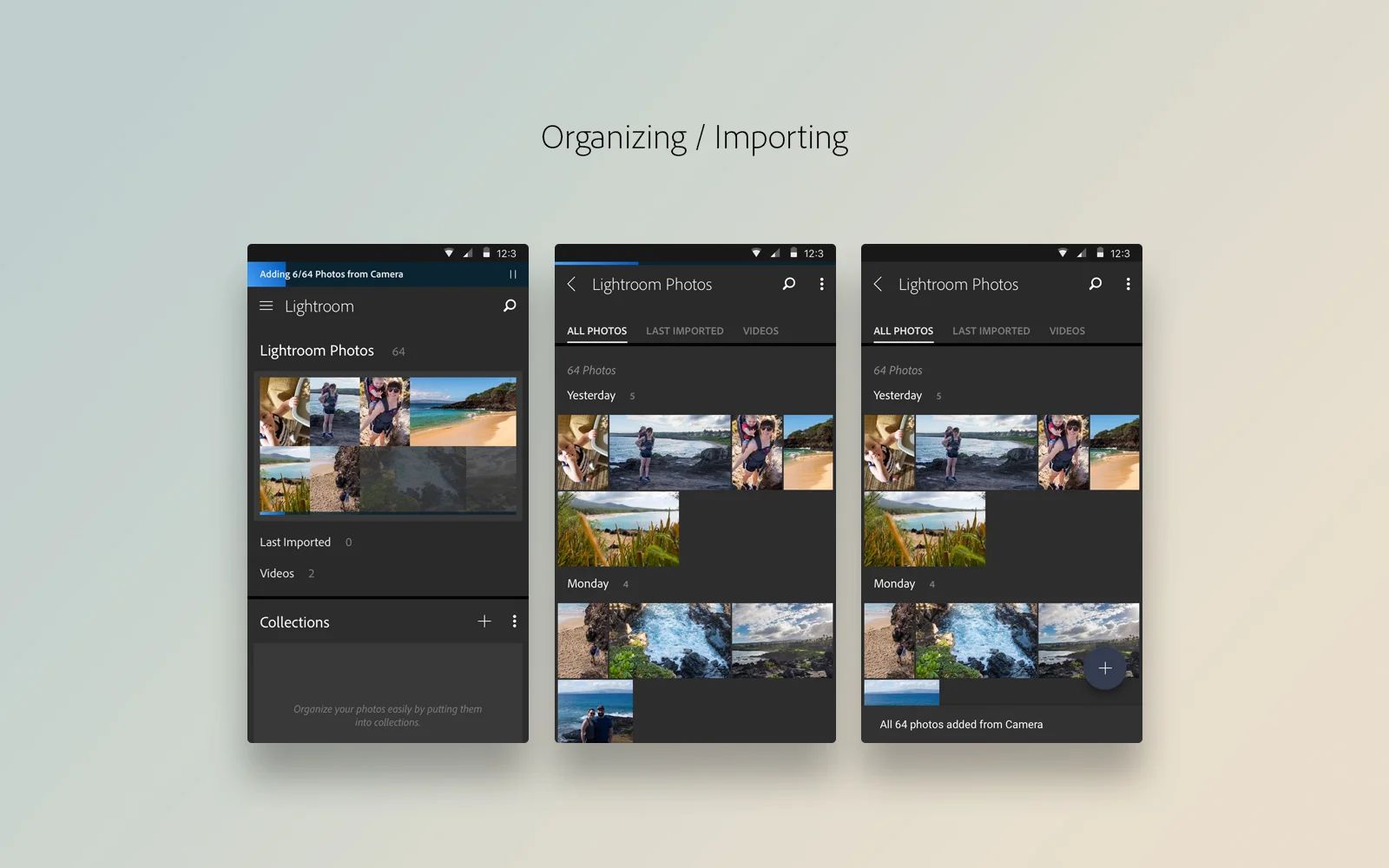The height and width of the screenshot is (868, 1389).
Task: Select the ALL PHOTOS tab in the middle screen
Action: tap(597, 331)
